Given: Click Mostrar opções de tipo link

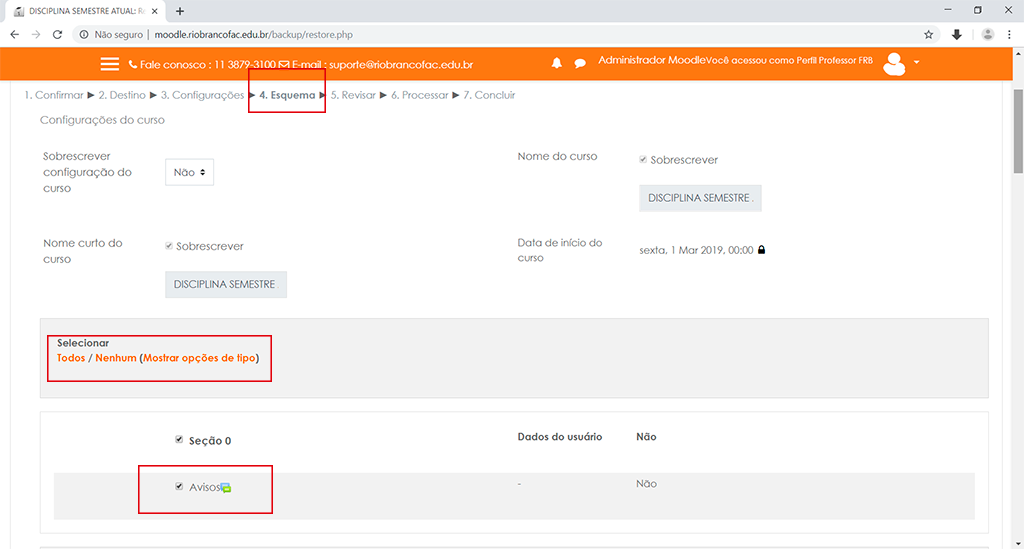Looking at the screenshot, I should [x=199, y=358].
